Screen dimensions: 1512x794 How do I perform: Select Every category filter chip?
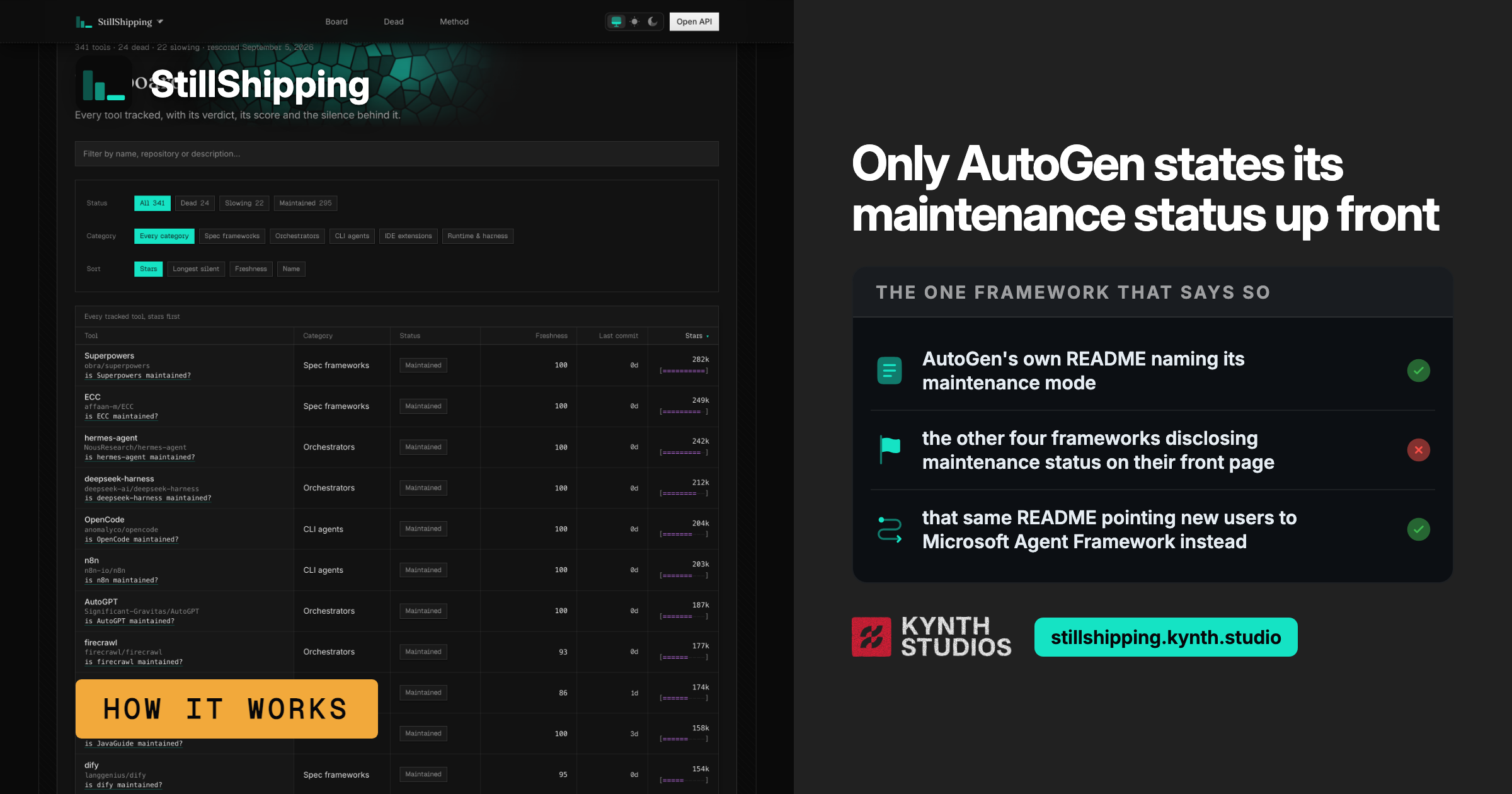click(x=164, y=236)
